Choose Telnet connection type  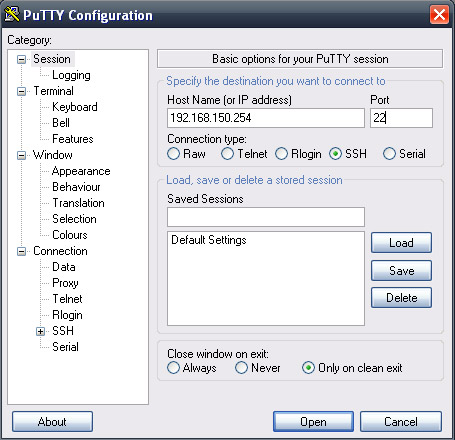(x=227, y=154)
